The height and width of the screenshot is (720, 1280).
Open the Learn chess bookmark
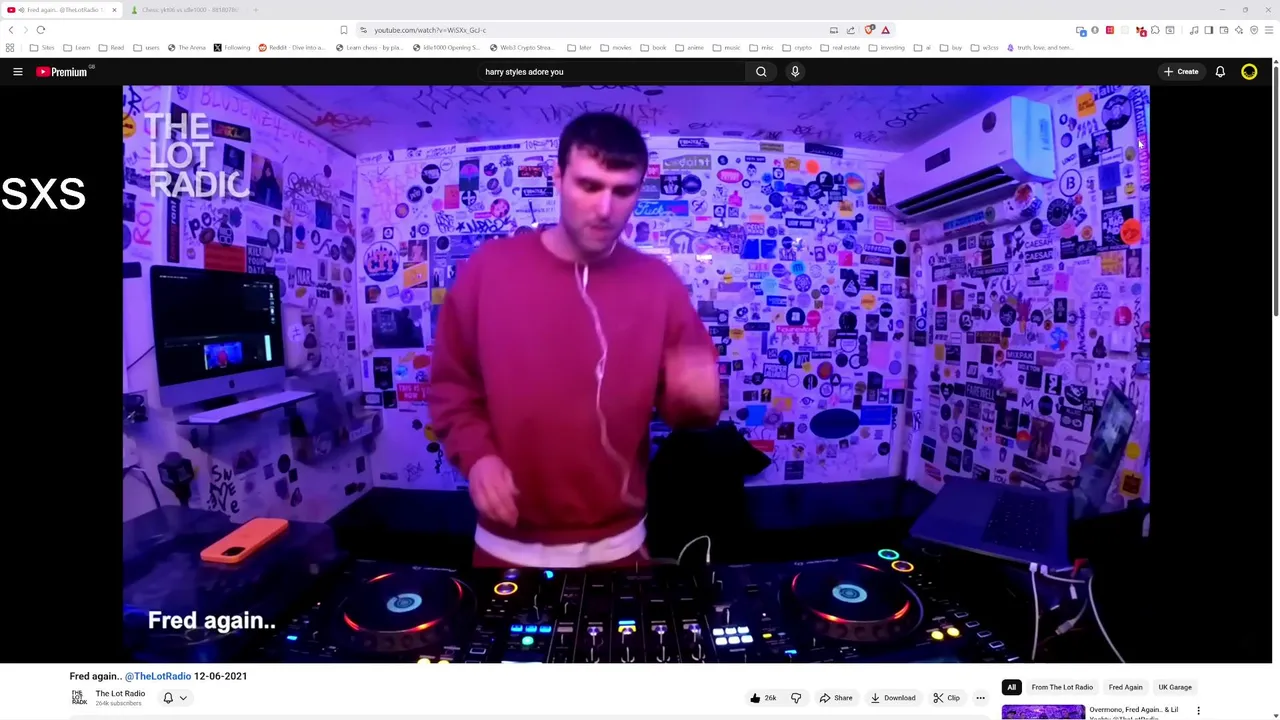click(370, 48)
